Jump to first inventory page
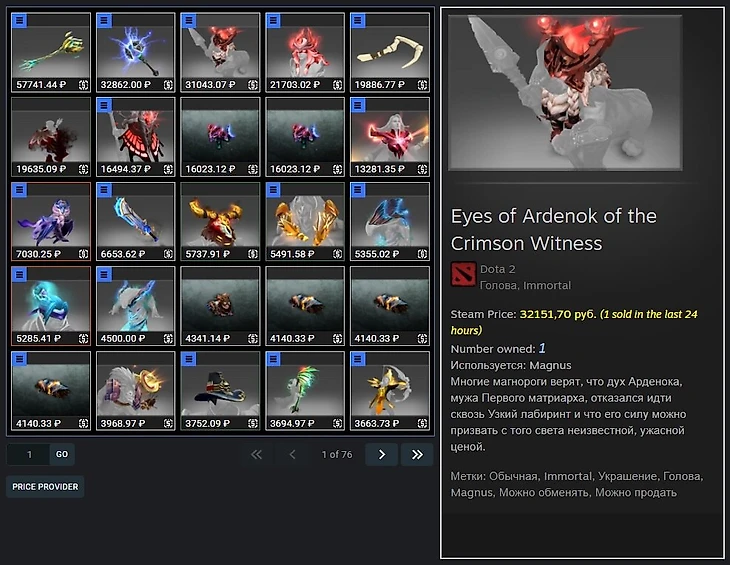This screenshot has height=565, width=730. pos(257,454)
